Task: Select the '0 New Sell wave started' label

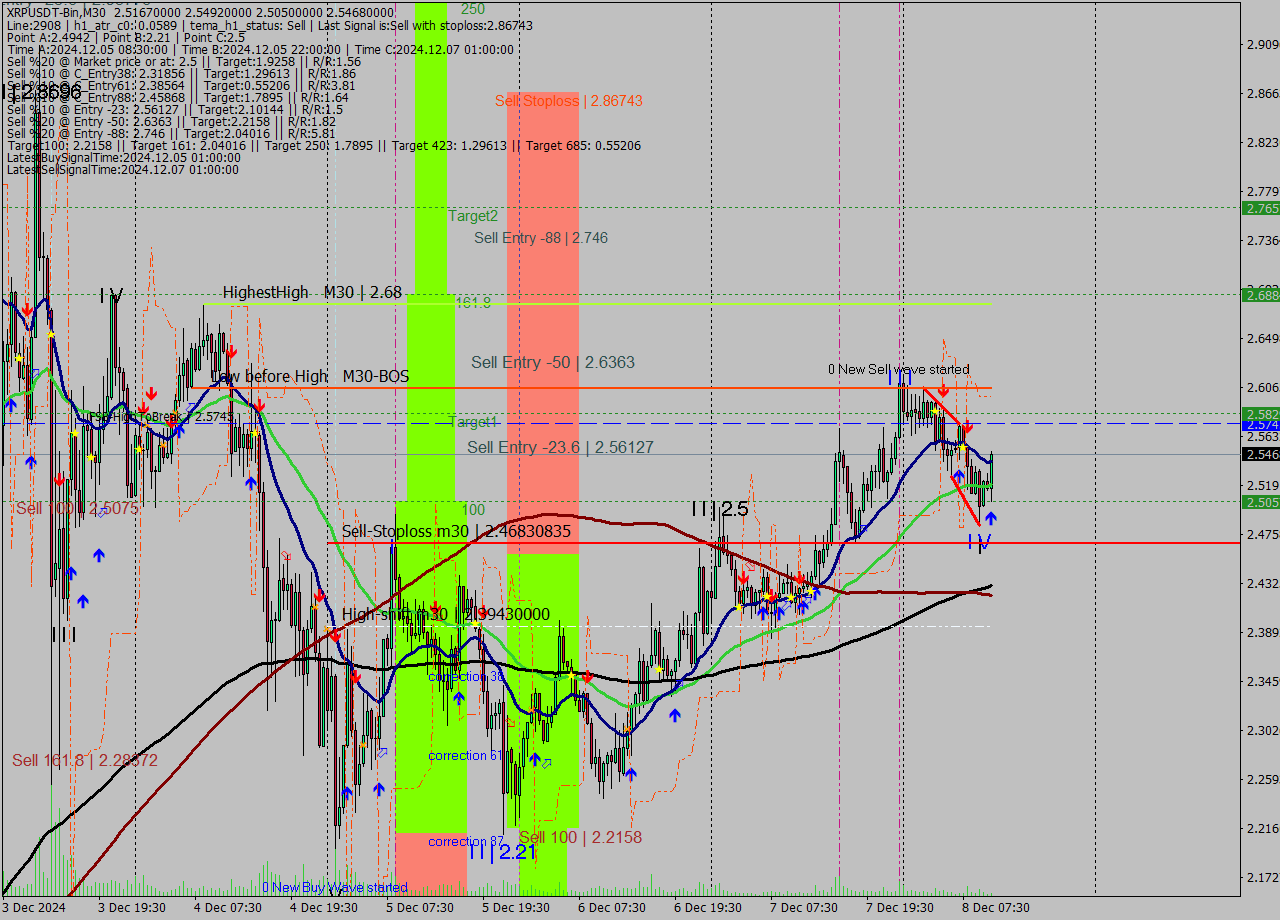Action: (x=898, y=369)
